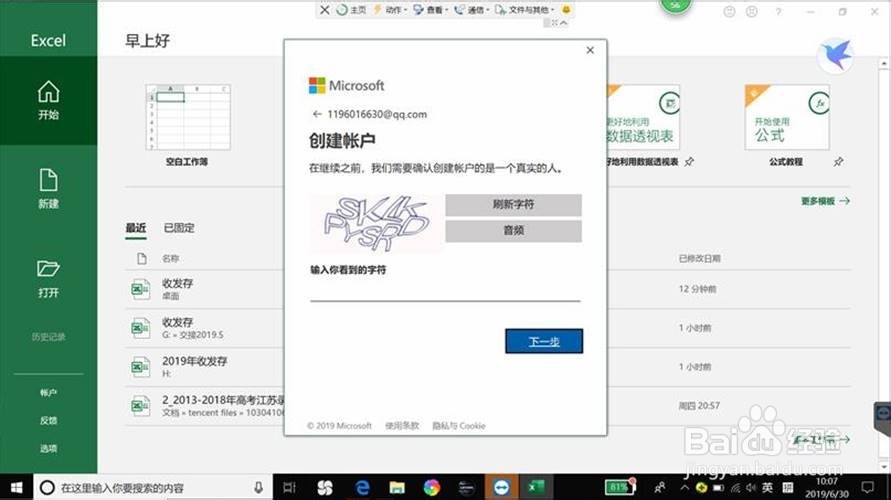
Task: Click the yellow smiley feedback icon in toolbar
Action: [566, 10]
